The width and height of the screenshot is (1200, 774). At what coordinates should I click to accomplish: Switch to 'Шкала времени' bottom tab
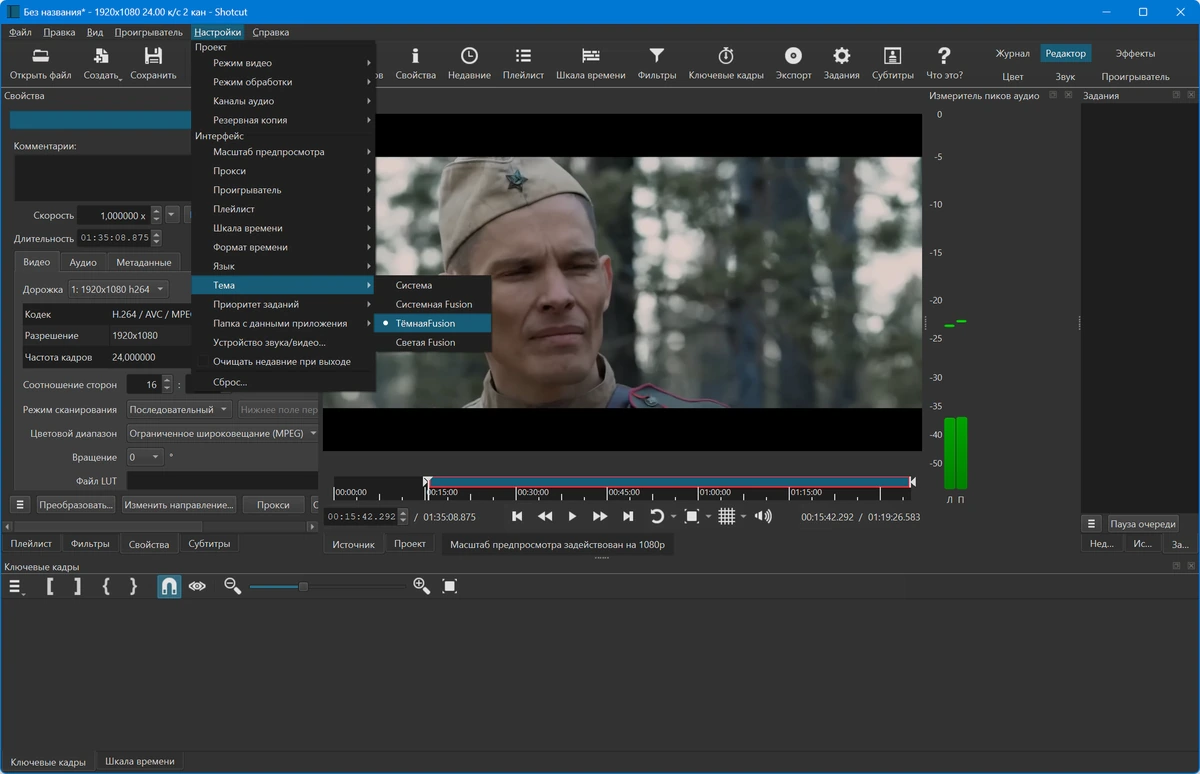(140, 762)
